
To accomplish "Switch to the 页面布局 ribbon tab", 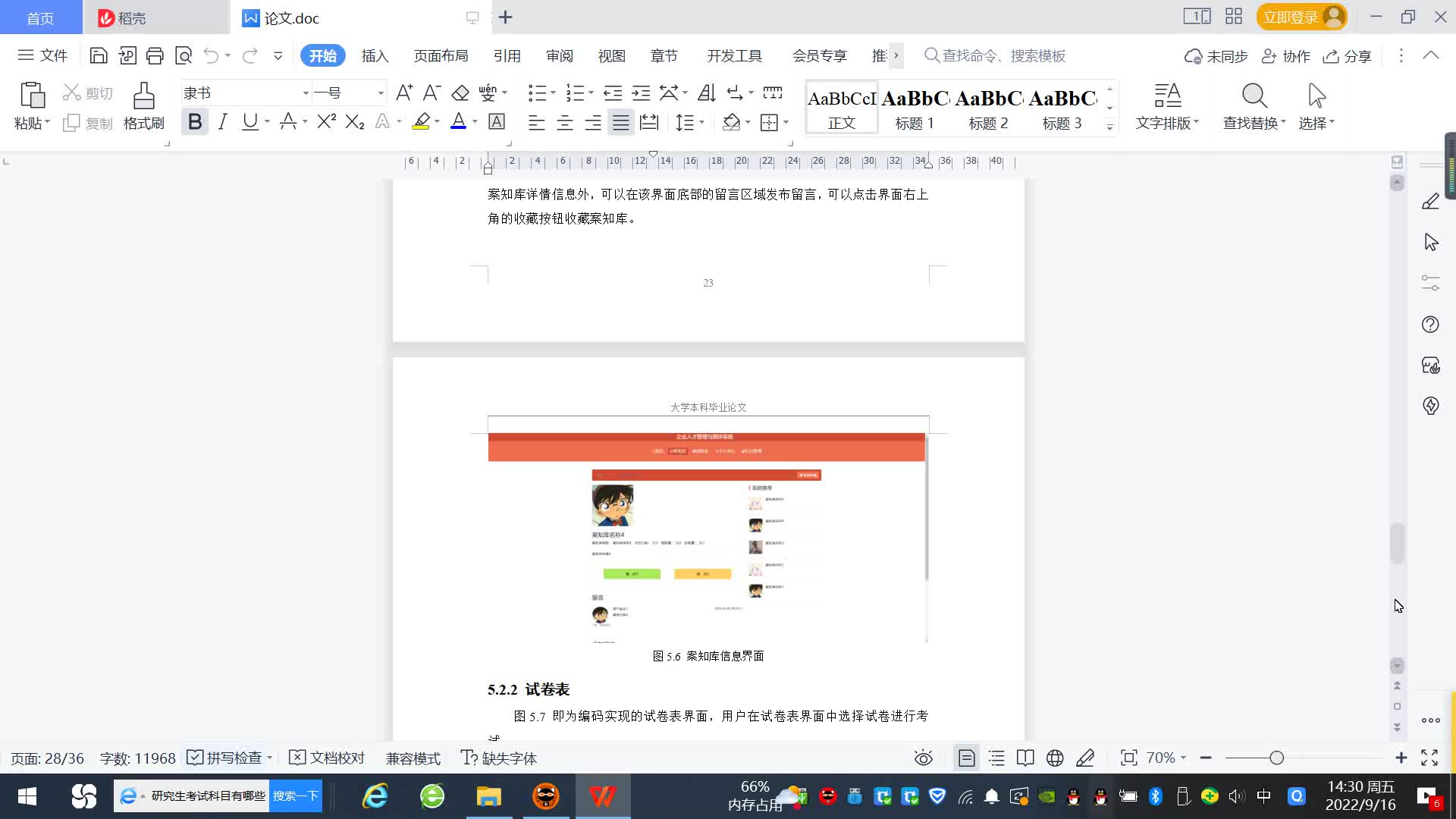I will pos(441,56).
